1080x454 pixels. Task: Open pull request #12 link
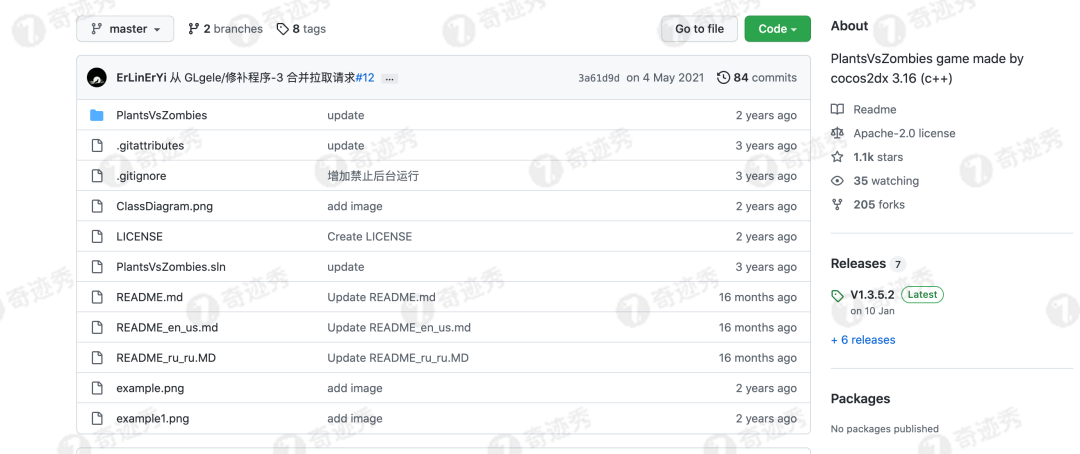coord(365,78)
